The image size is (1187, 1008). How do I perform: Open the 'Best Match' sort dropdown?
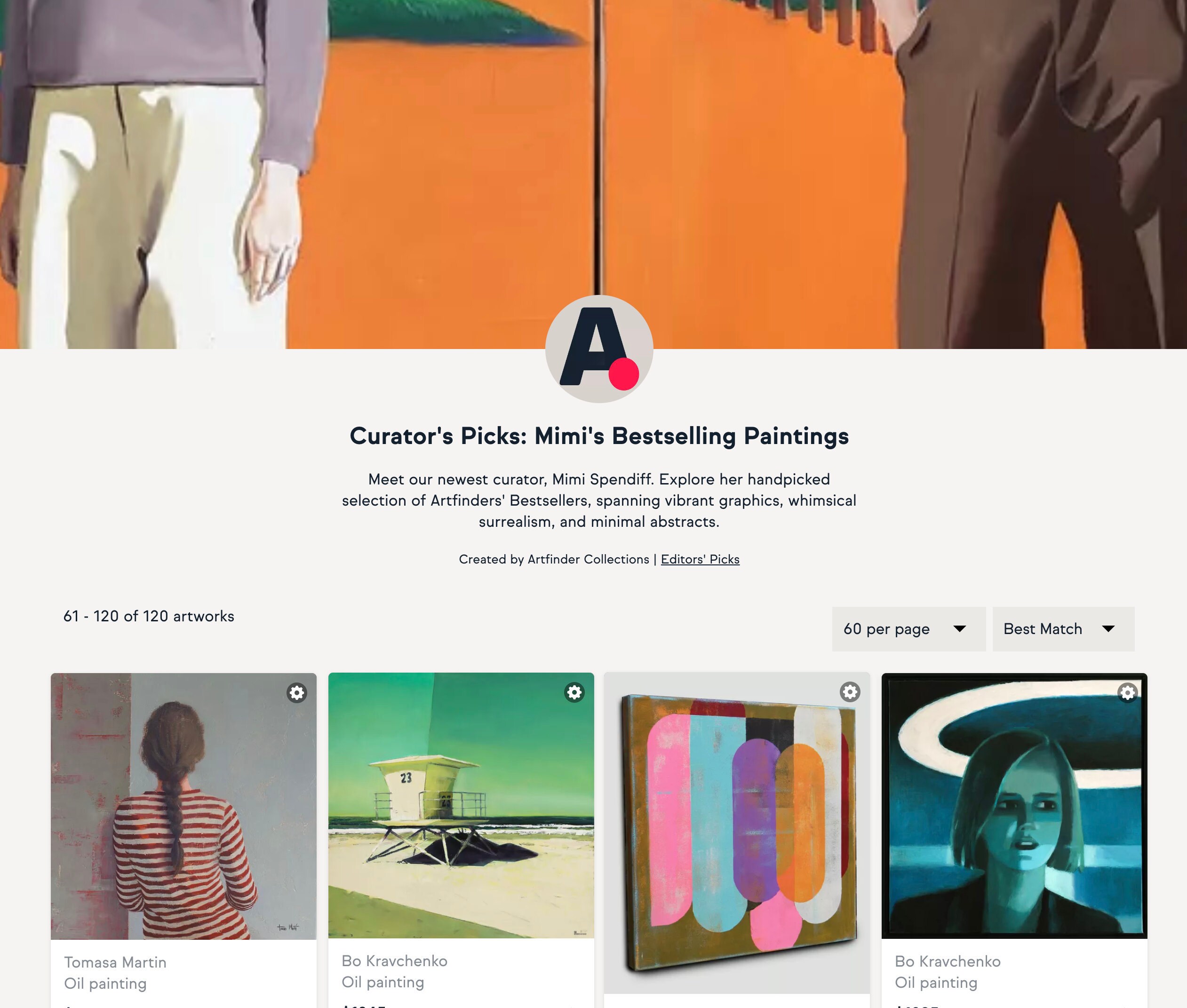click(1064, 628)
